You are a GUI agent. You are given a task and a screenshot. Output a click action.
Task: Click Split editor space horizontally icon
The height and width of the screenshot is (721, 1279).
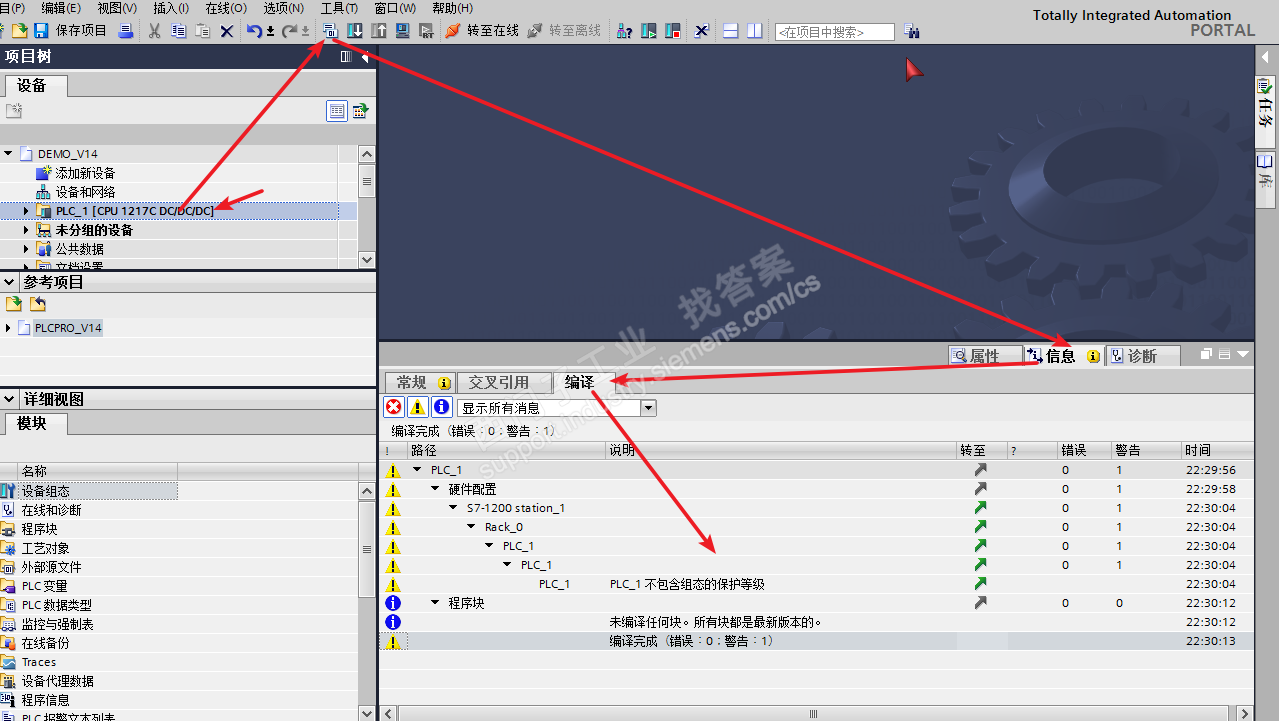pyautogui.click(x=731, y=31)
